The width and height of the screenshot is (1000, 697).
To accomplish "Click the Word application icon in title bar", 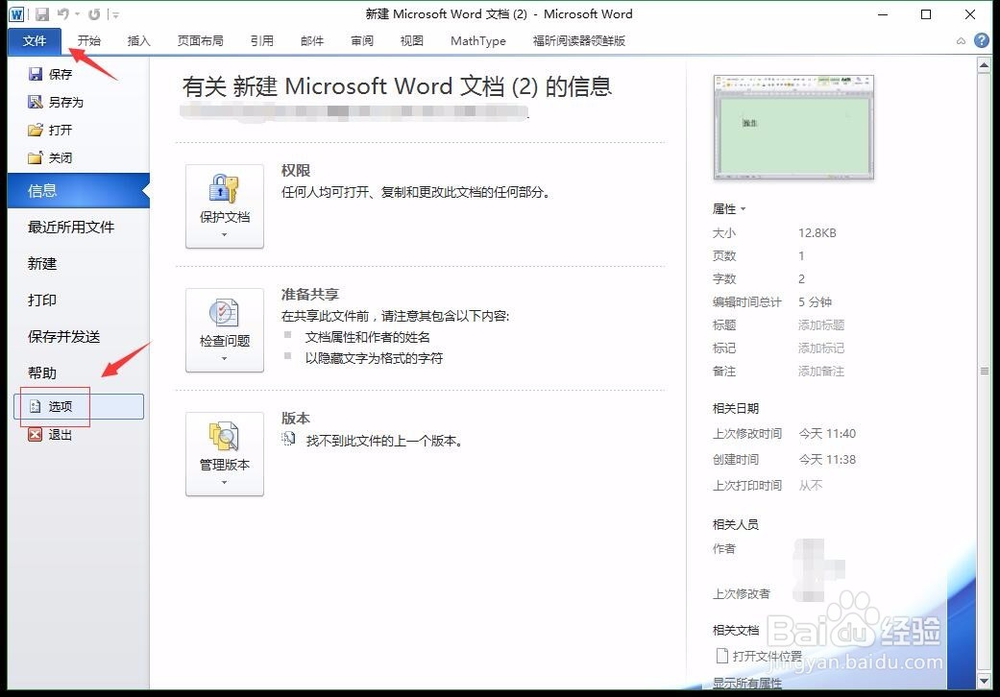I will 16,14.
